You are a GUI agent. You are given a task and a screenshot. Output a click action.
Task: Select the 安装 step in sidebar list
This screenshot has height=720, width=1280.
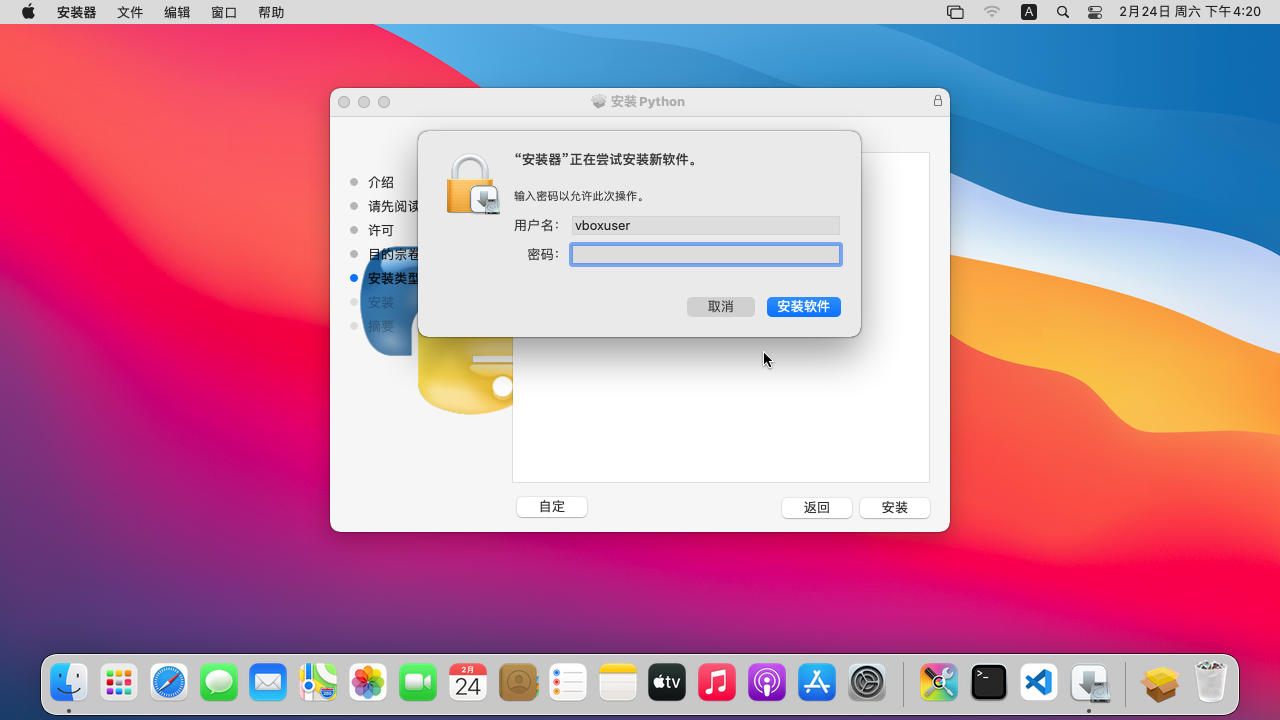(x=381, y=302)
